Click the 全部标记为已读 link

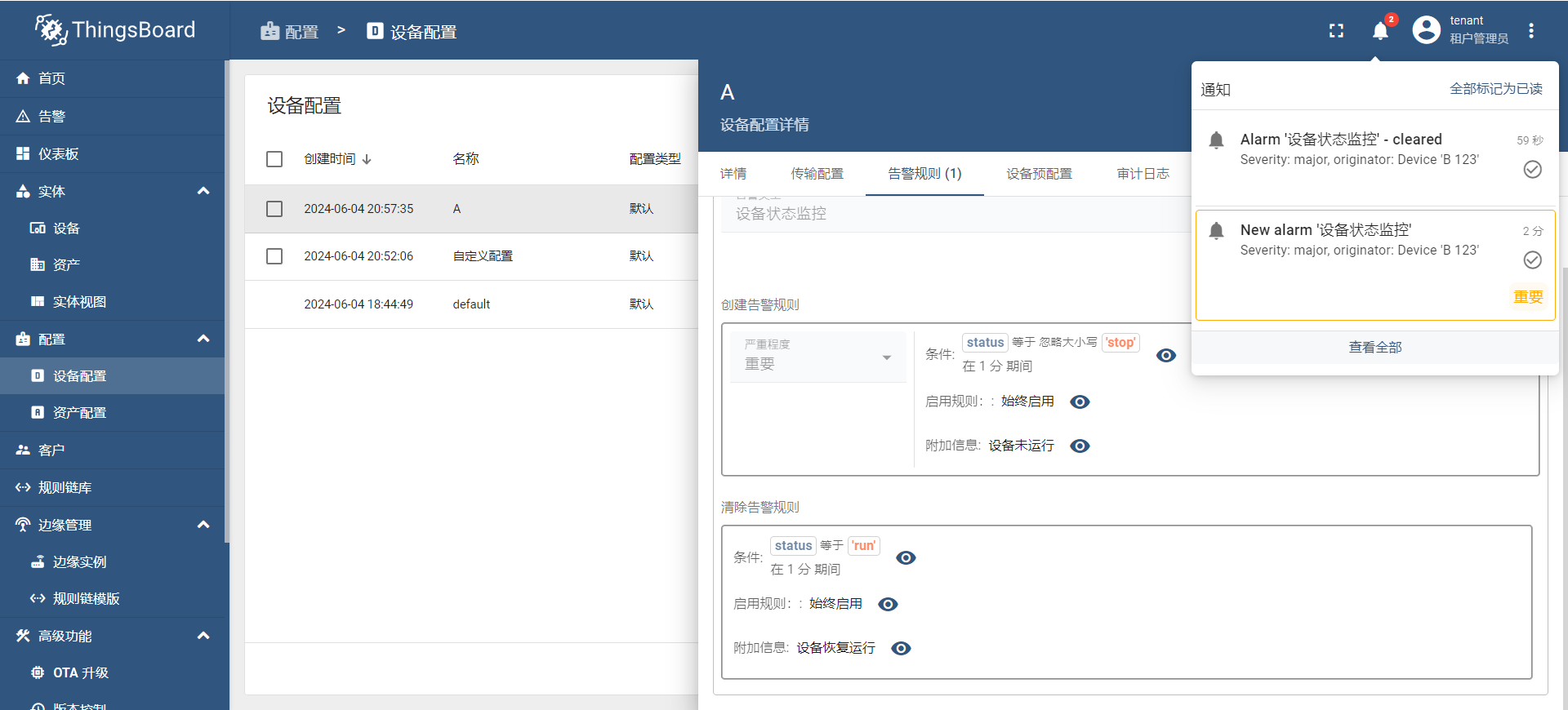pyautogui.click(x=1495, y=89)
